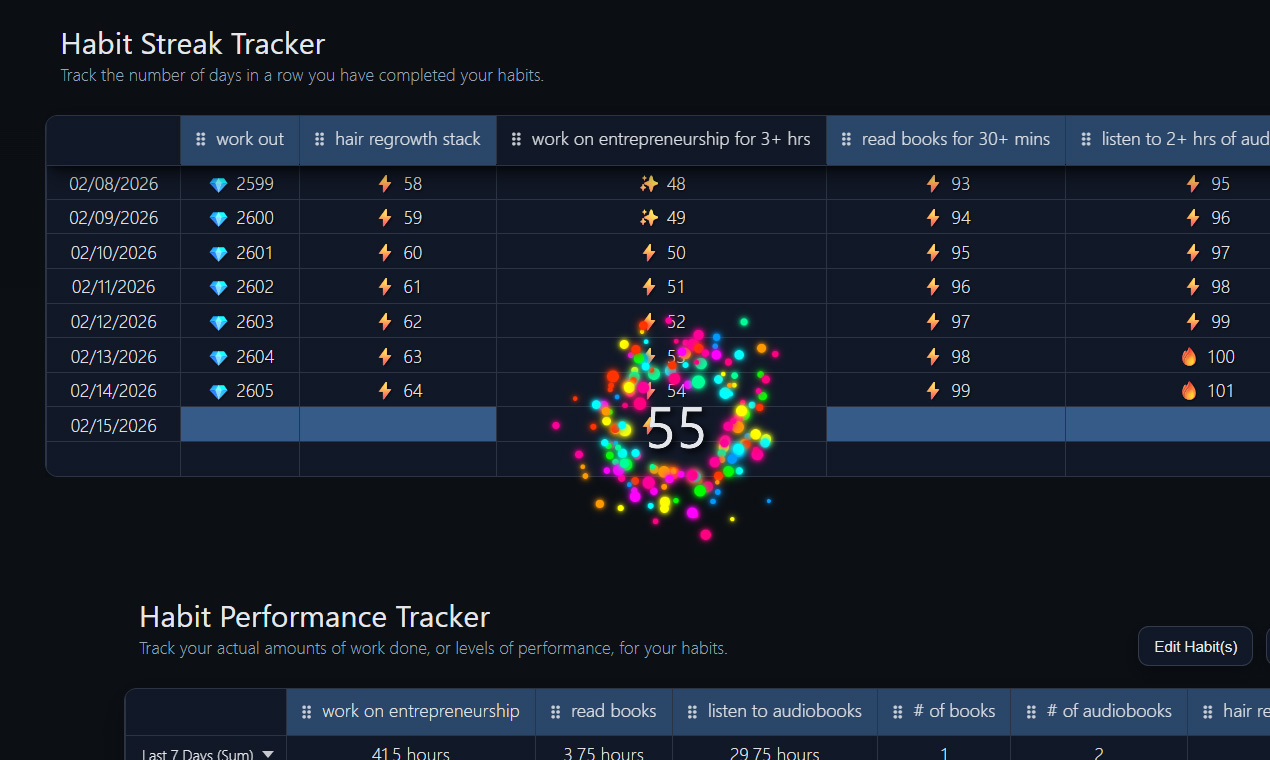Click the date 02/13/2026
Viewport: 1270px width, 760px height.
(x=113, y=357)
